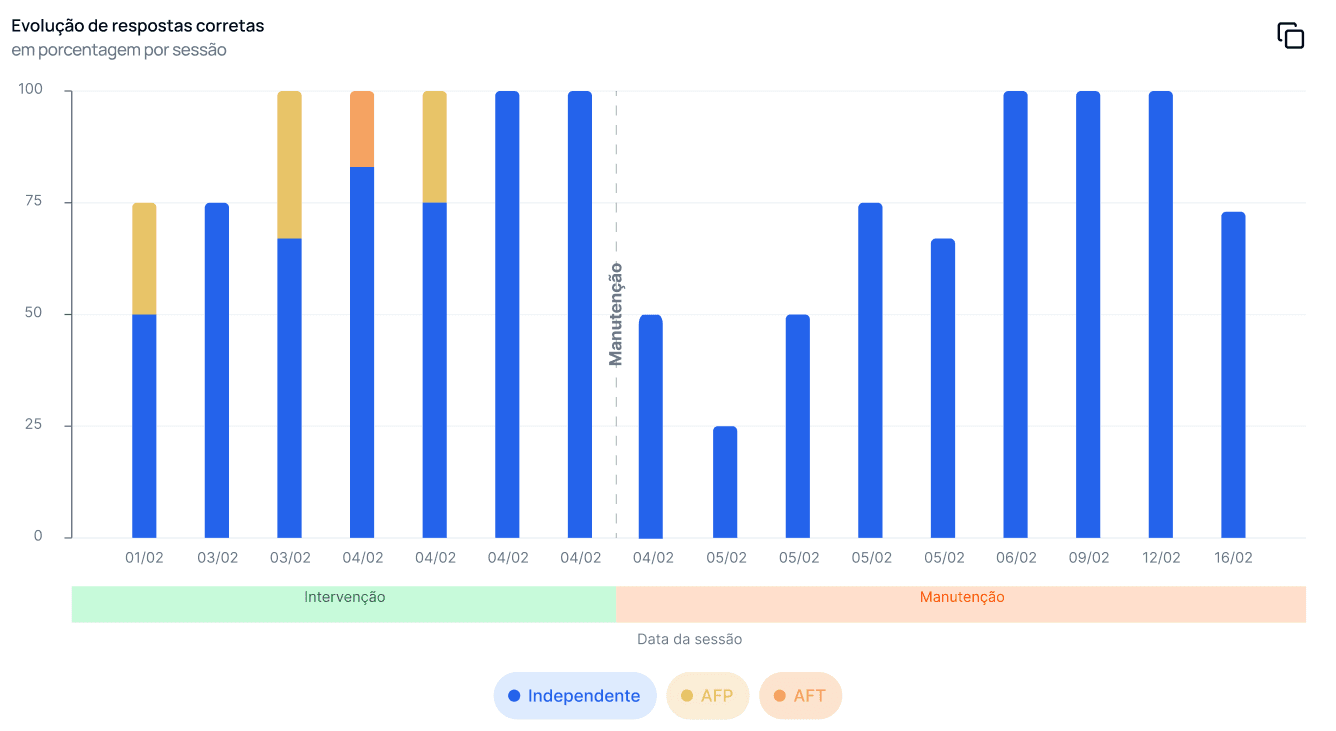Click the 'Evolução de respostas corretas' title
The width and height of the screenshot is (1336, 731).
point(138,25)
